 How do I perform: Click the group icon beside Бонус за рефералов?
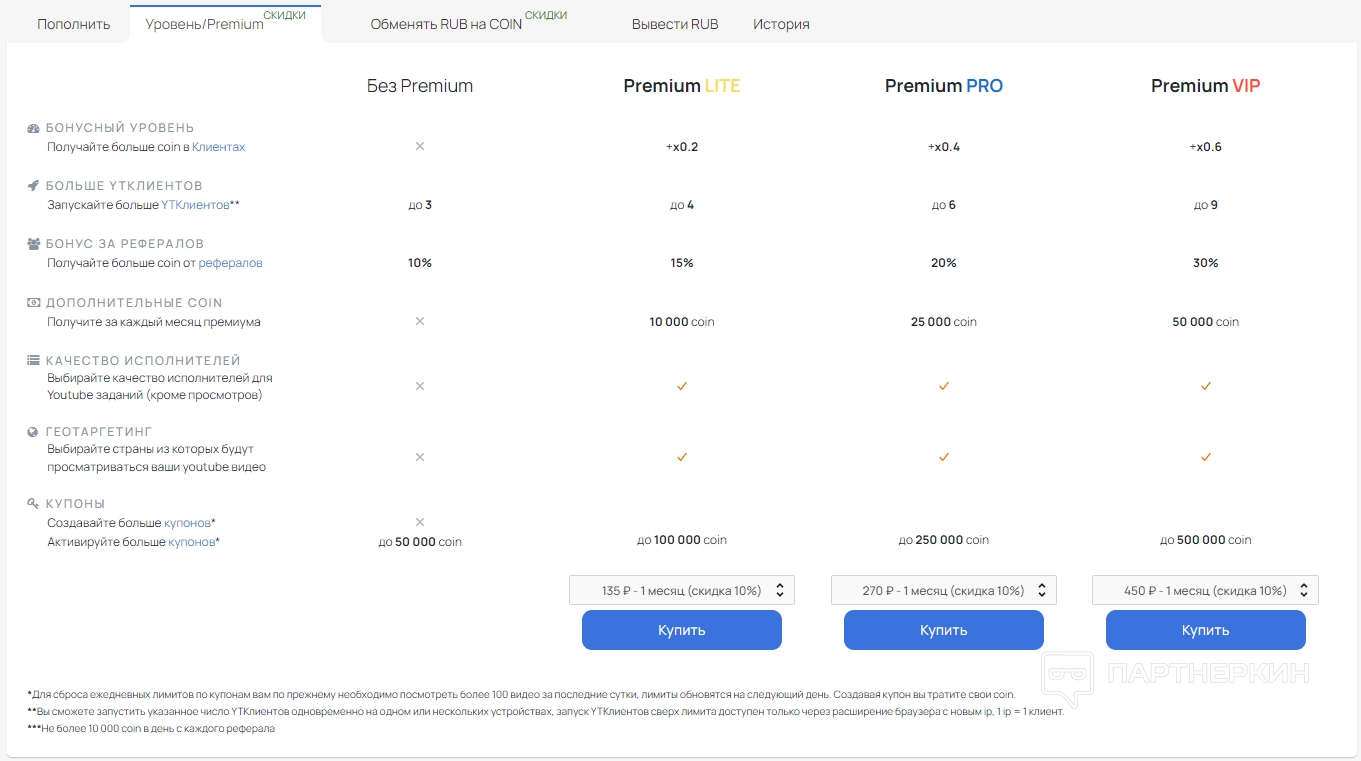(33, 244)
